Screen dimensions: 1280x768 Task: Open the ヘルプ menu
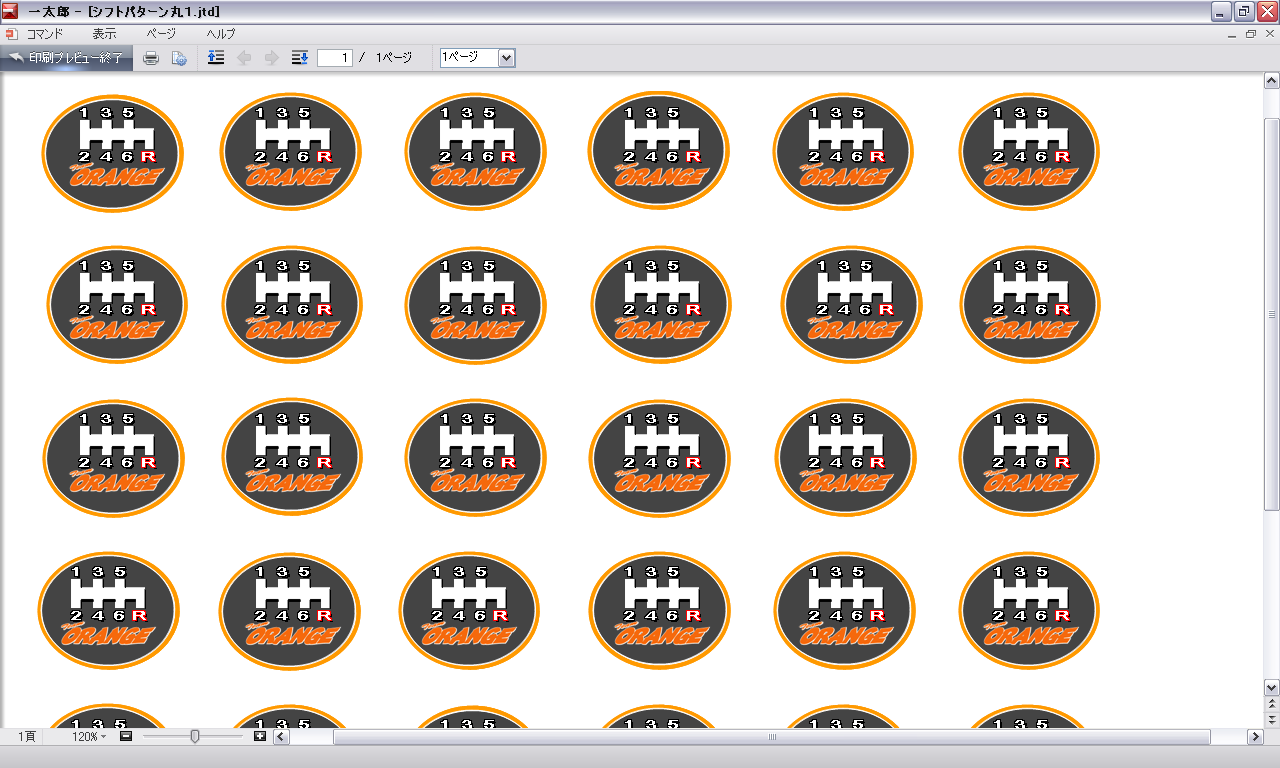coord(221,33)
